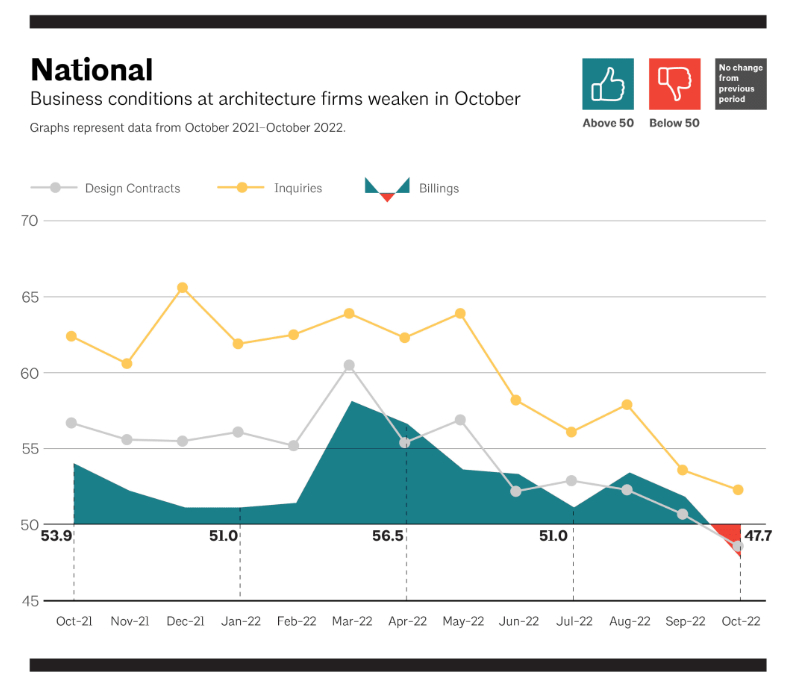
Task: Click the Graphs represent data note
Action: coord(187,127)
